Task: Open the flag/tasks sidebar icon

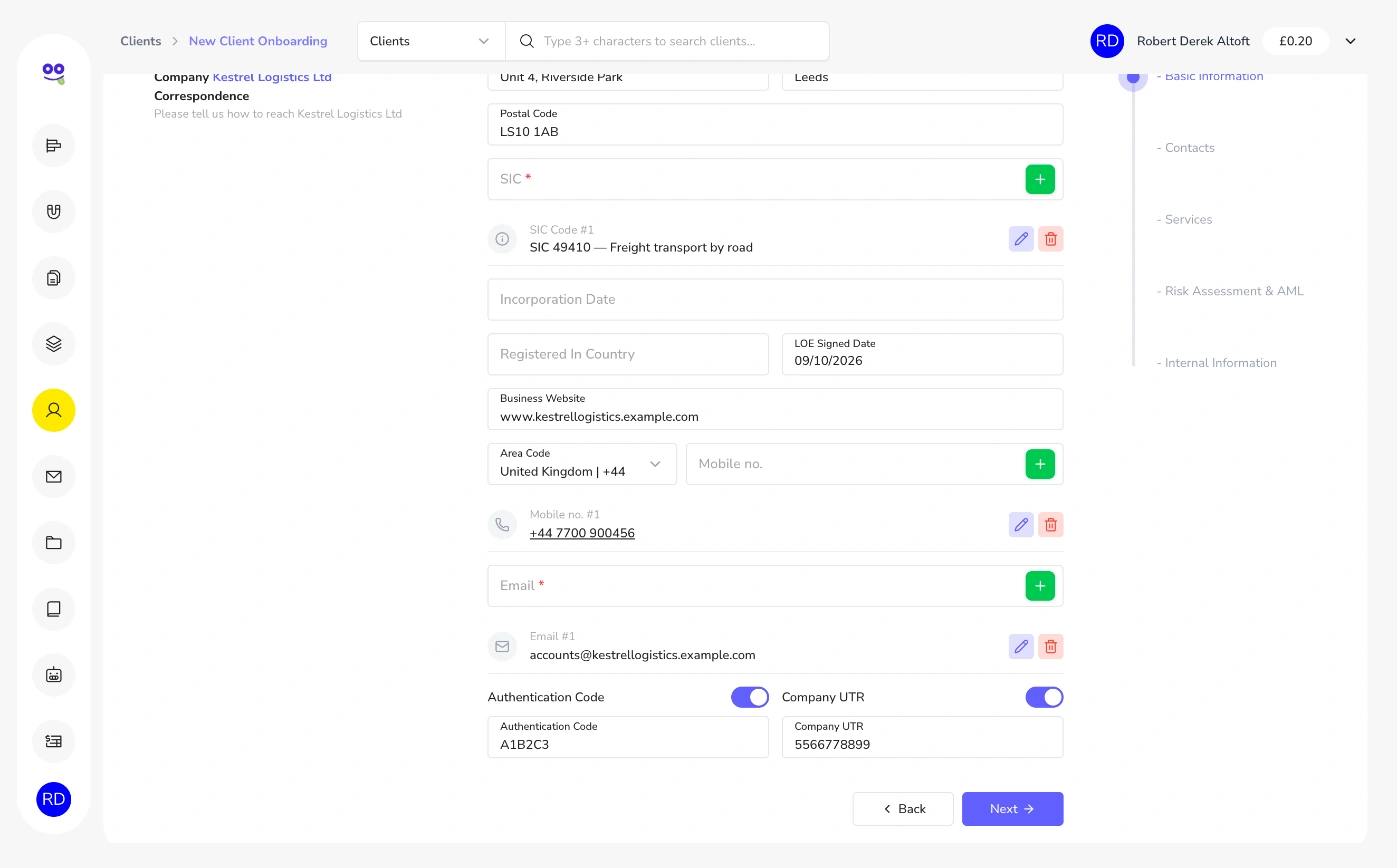Action: [x=54, y=146]
